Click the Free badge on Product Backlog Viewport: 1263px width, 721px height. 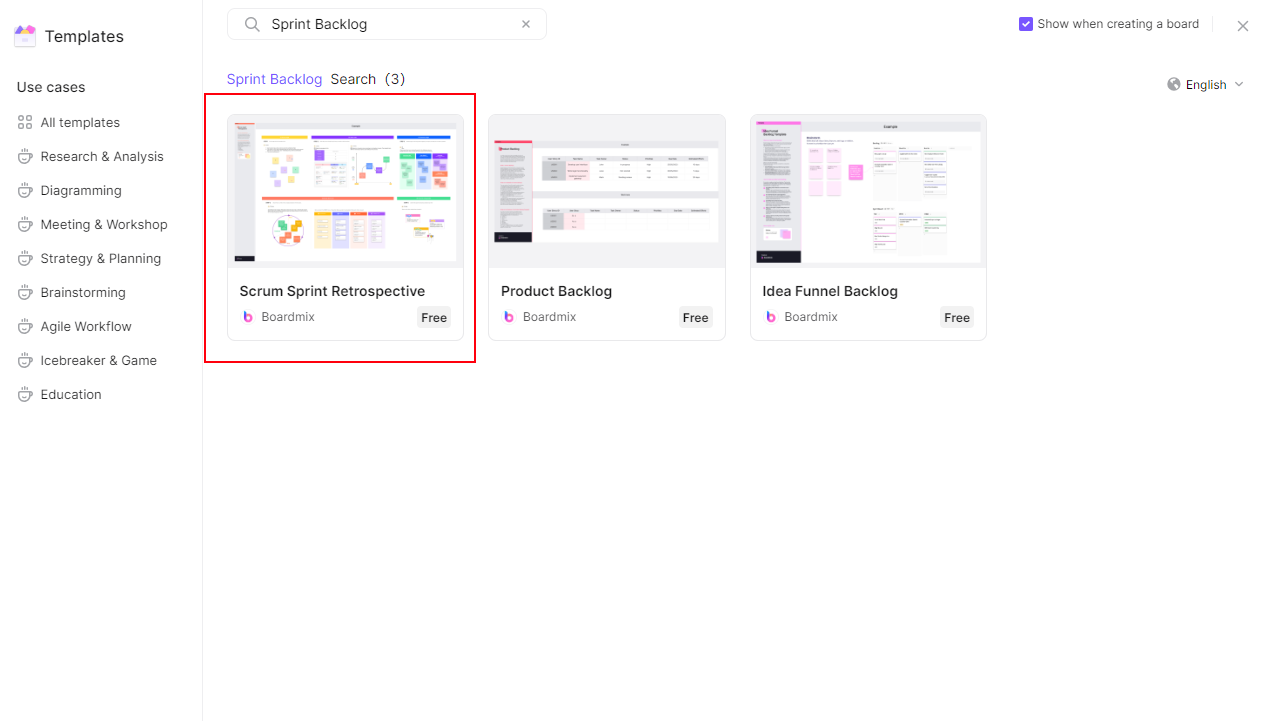point(696,317)
